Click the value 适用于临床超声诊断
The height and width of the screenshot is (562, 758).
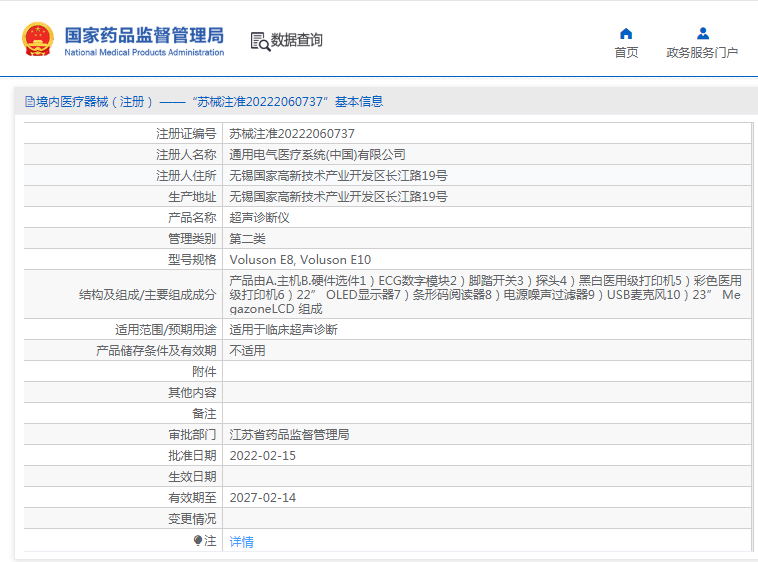[x=283, y=330]
